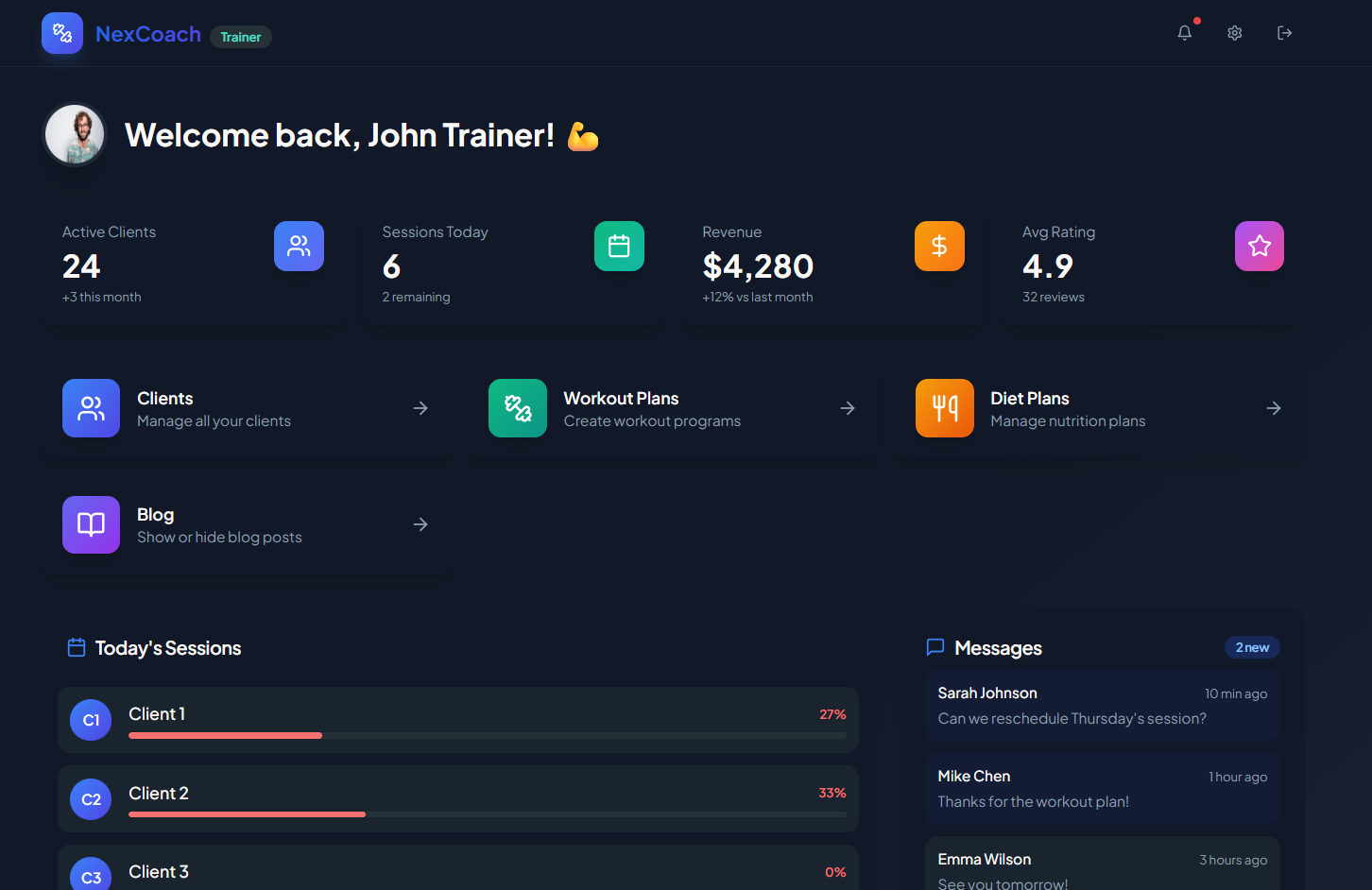Select the Client 3 session name

[x=159, y=872]
